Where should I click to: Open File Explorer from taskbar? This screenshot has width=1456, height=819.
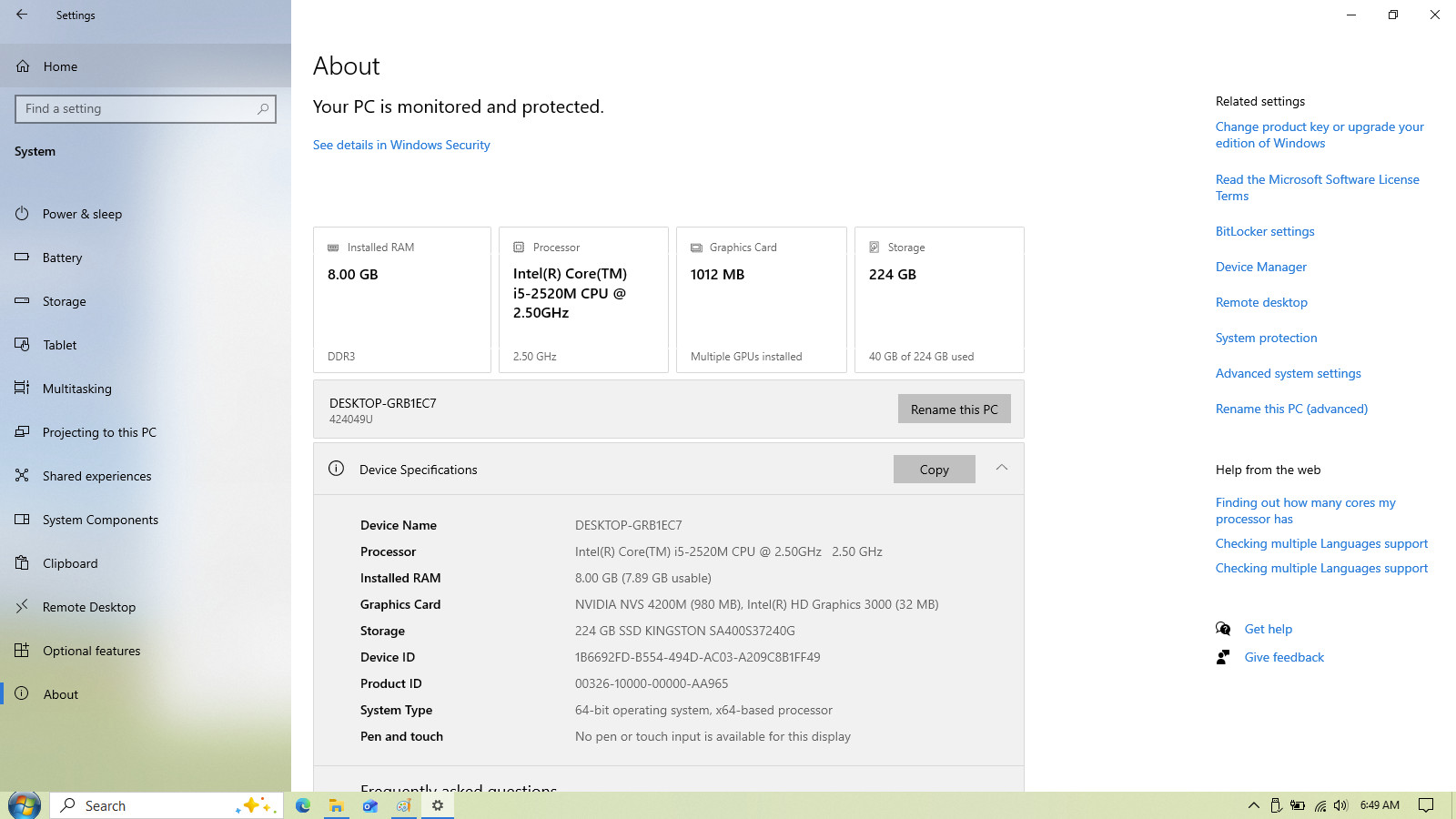click(336, 805)
